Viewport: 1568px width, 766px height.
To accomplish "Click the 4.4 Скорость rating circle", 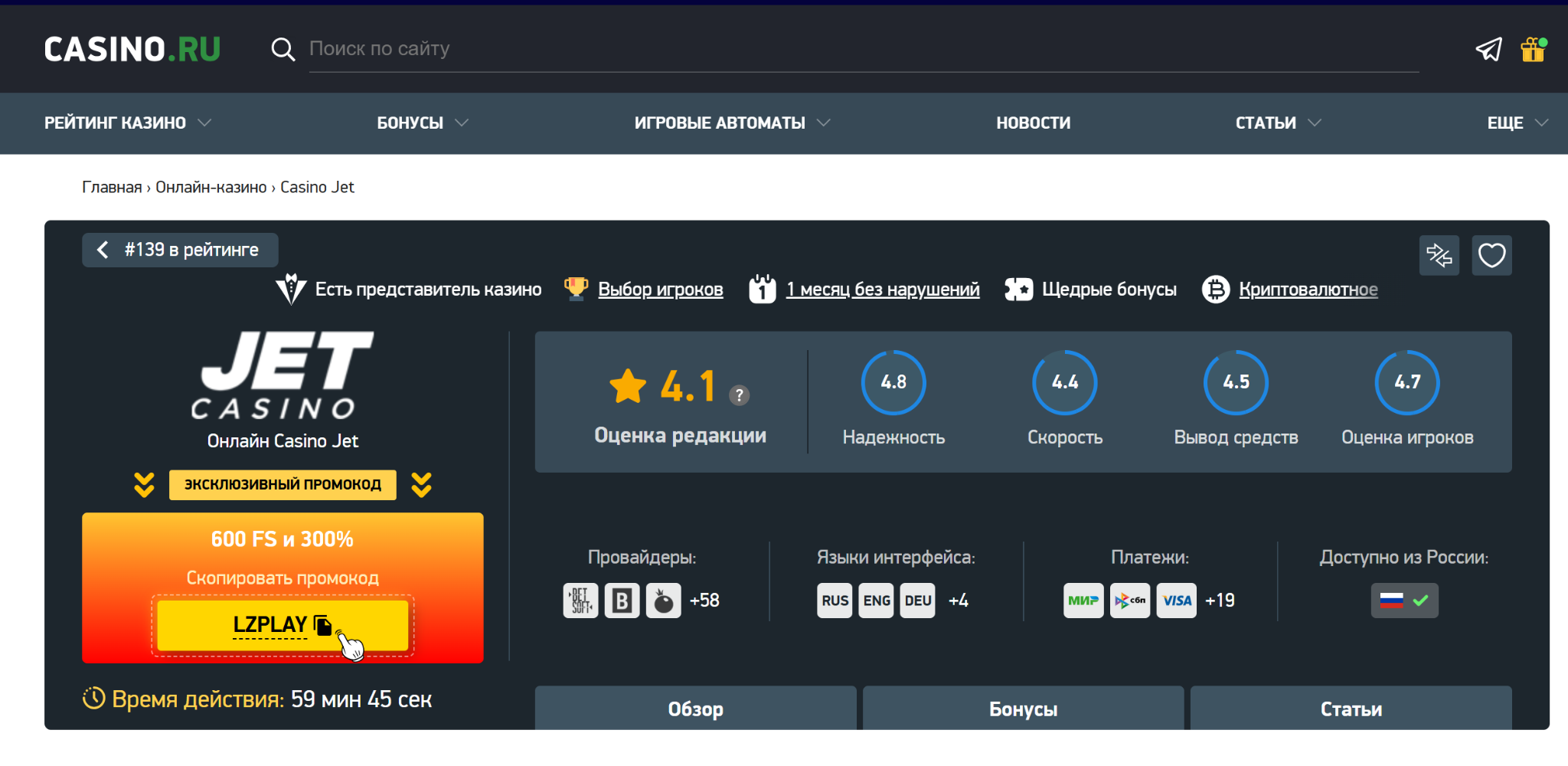I will (x=1065, y=382).
